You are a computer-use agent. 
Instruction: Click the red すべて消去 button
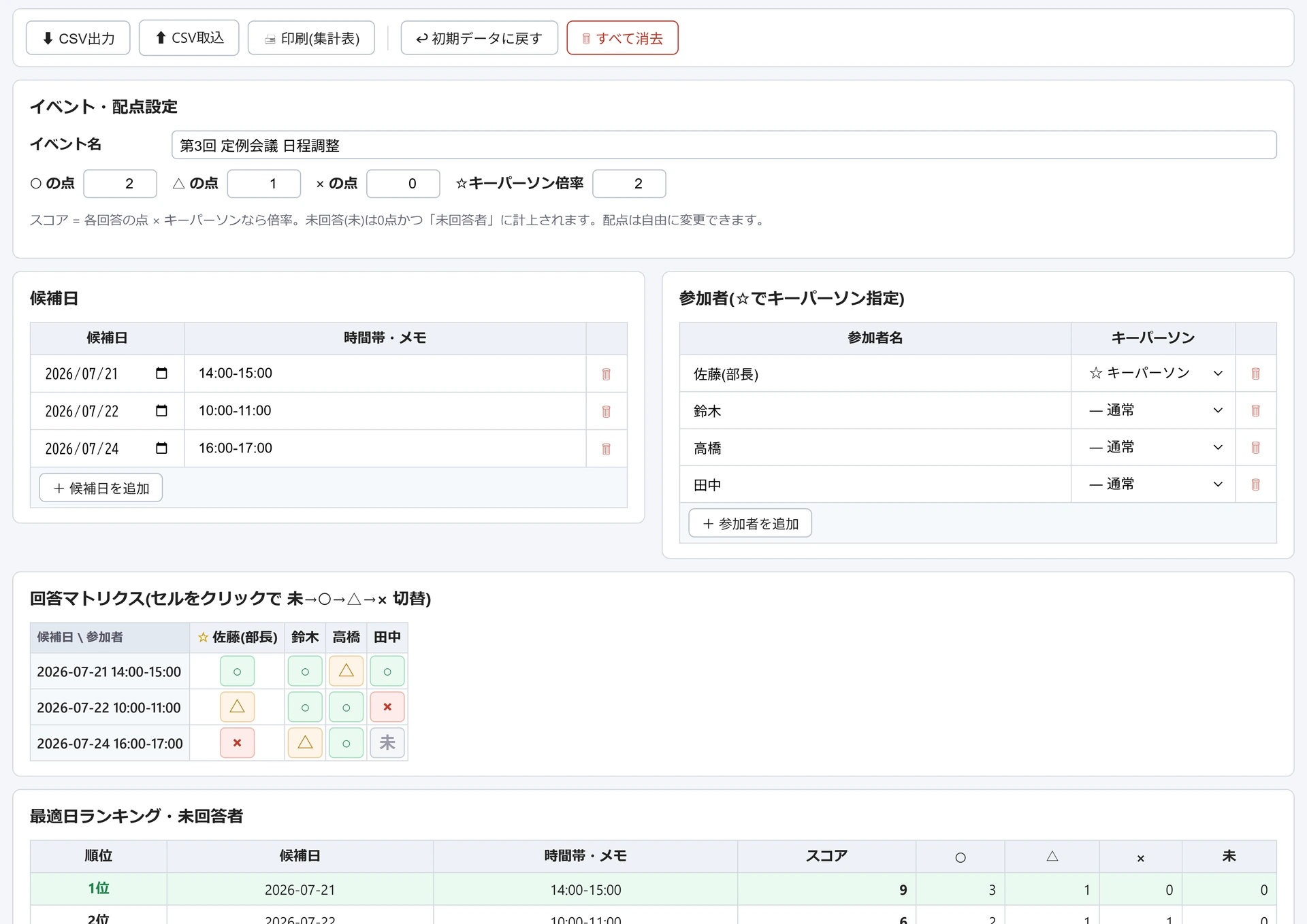(x=622, y=38)
